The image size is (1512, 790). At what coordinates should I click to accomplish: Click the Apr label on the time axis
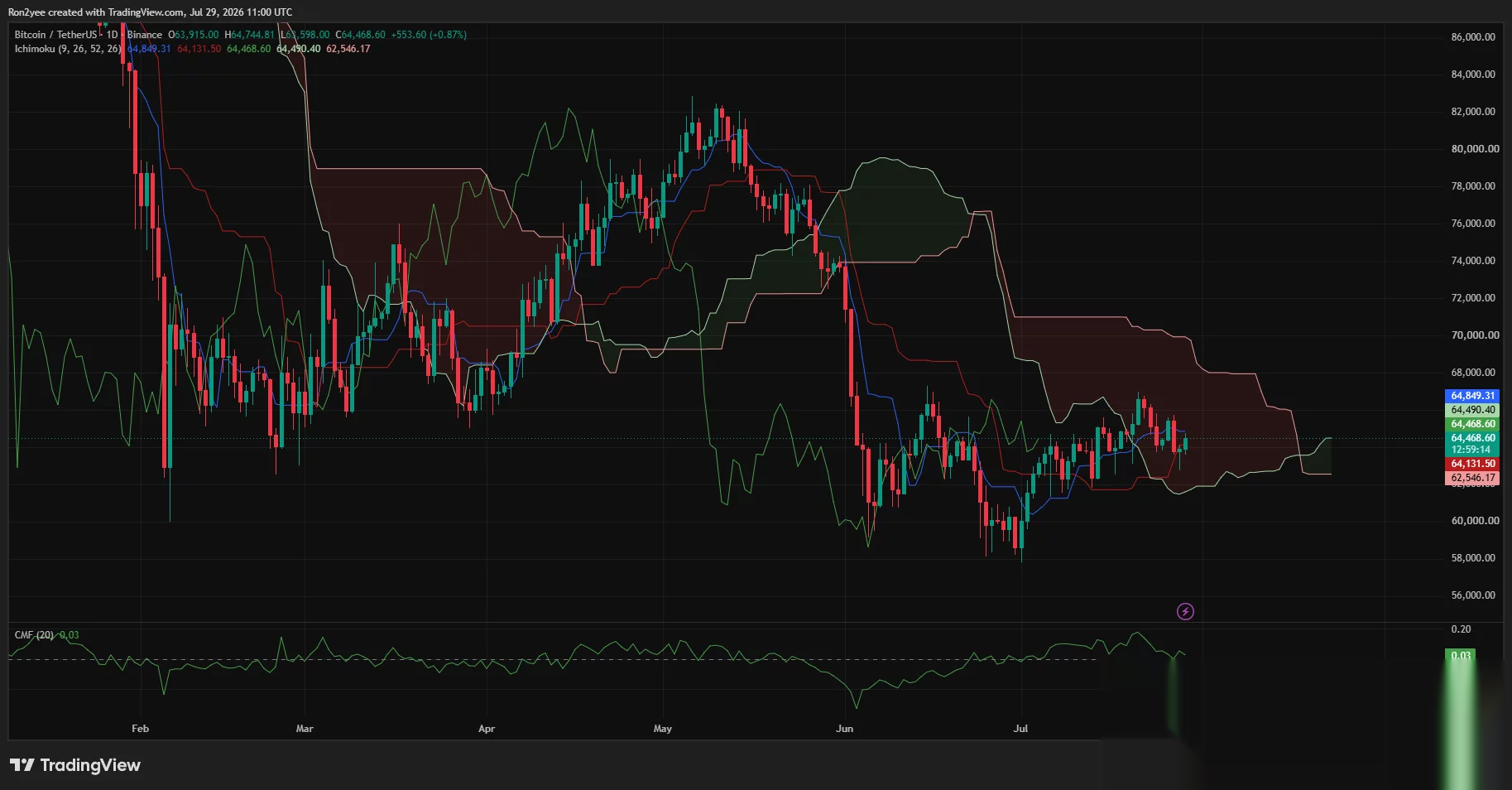tap(487, 729)
